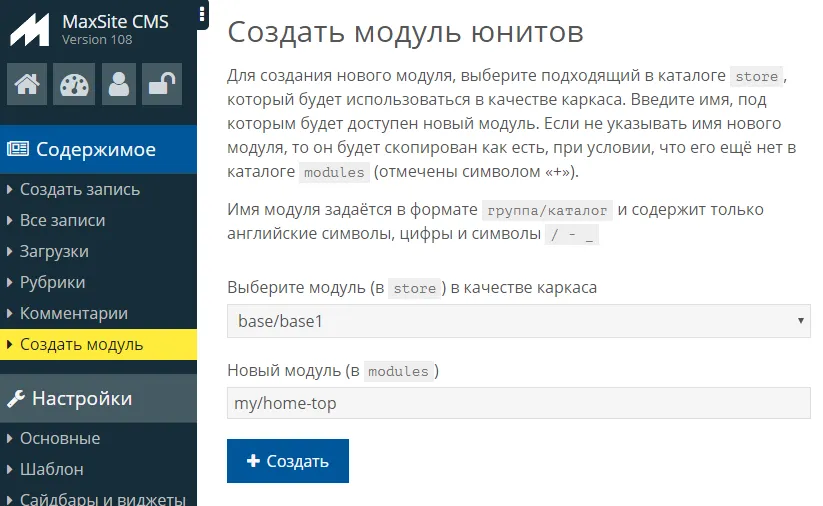
Task: Click the unlock padlock icon
Action: point(161,84)
